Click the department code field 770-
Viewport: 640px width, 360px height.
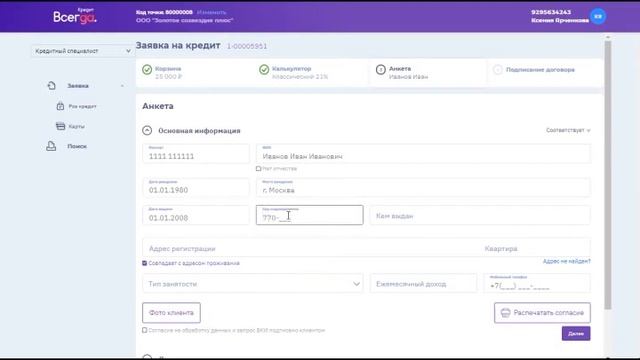point(309,215)
